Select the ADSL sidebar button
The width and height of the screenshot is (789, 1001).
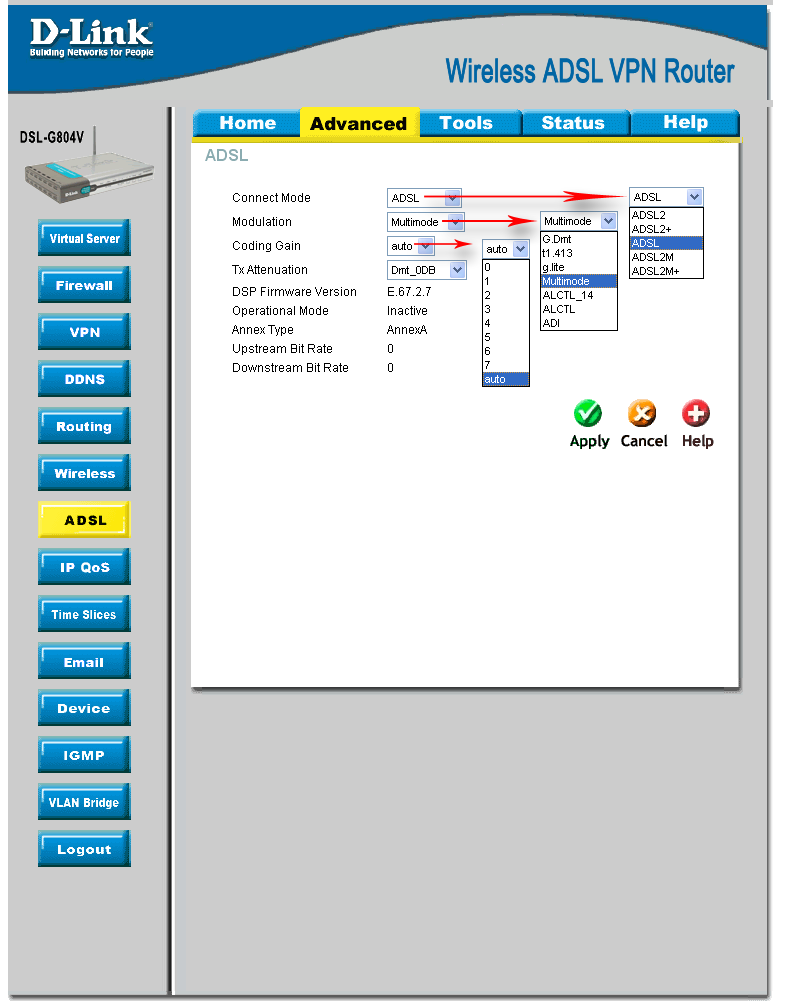coord(84,520)
